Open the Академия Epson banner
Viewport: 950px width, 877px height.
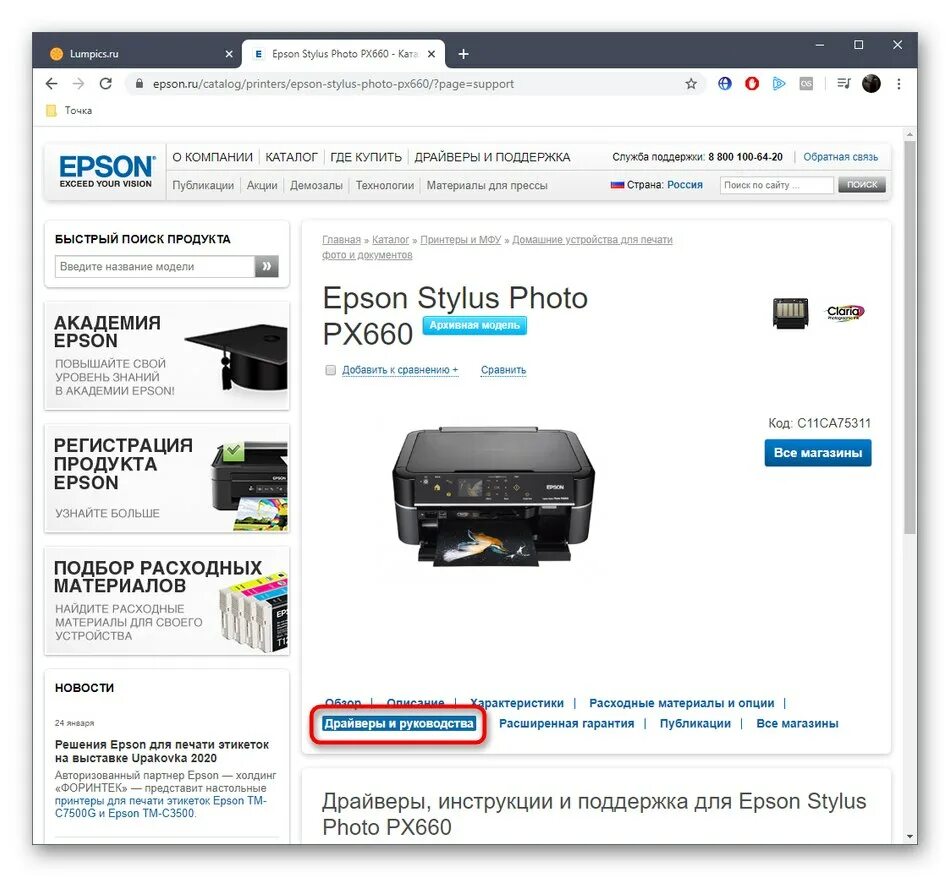(x=167, y=356)
